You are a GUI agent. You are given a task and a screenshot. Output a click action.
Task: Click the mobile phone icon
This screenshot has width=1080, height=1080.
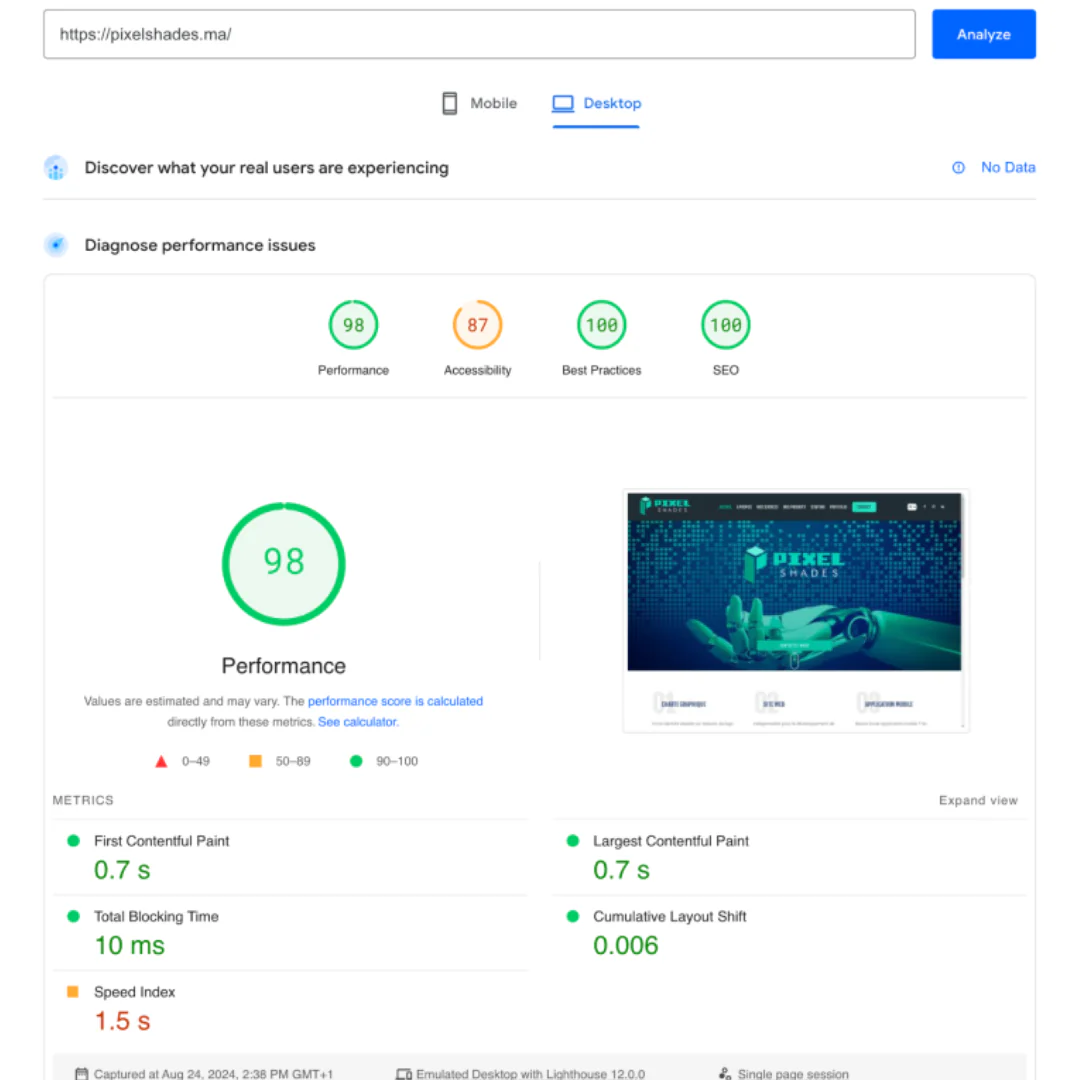pos(450,103)
